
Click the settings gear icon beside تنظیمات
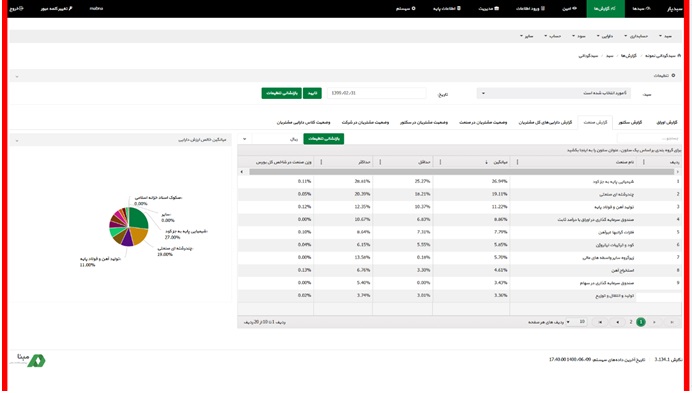[x=673, y=76]
